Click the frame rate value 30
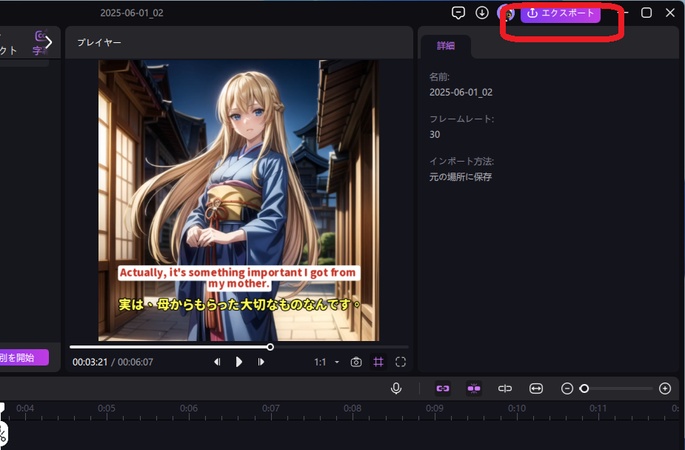This screenshot has height=450, width=685. tap(435, 134)
